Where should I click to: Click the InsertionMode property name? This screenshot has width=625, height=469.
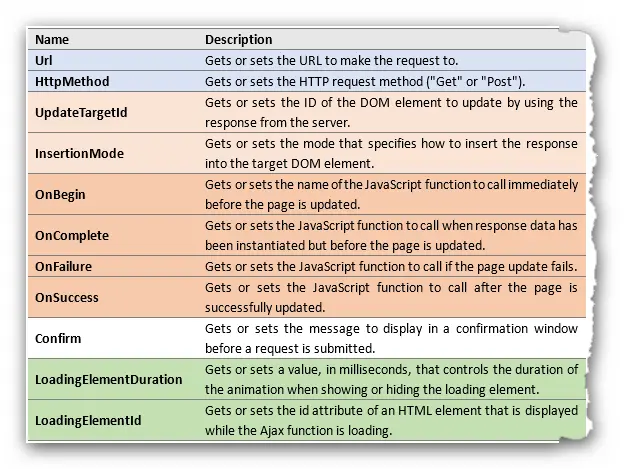[77, 153]
